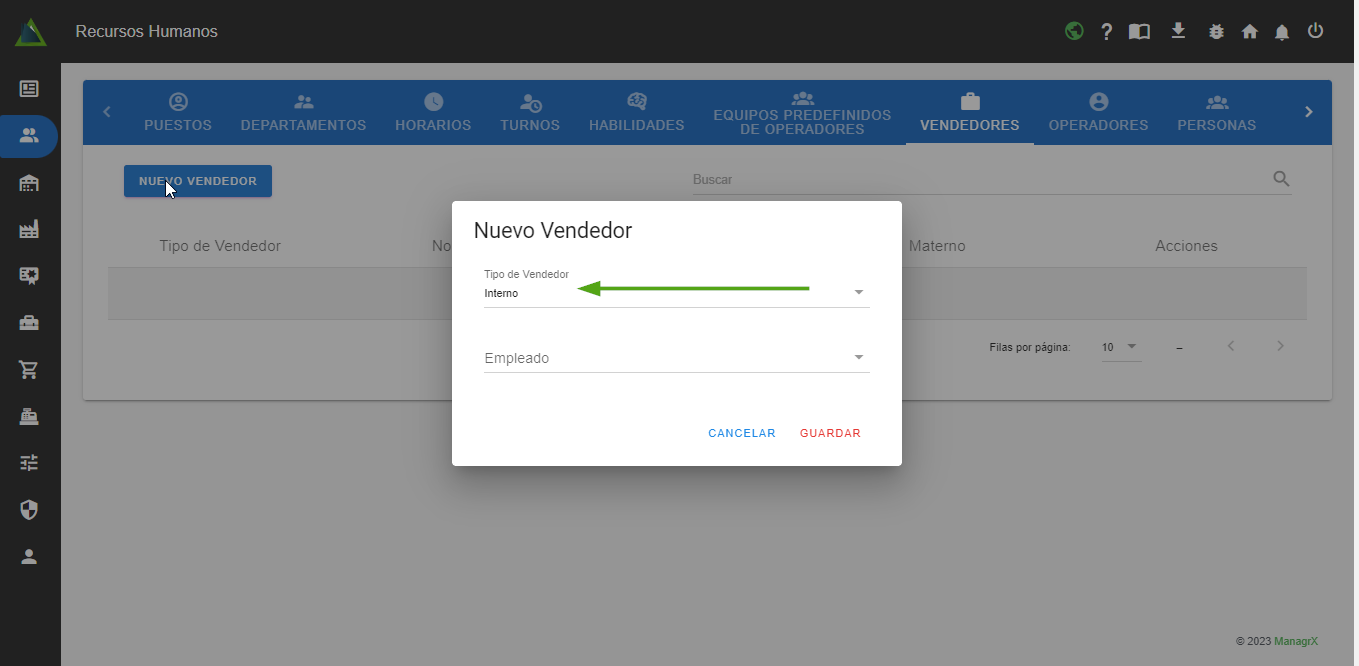Open the help question mark icon
Viewport: 1359px width, 666px height.
coord(1106,32)
